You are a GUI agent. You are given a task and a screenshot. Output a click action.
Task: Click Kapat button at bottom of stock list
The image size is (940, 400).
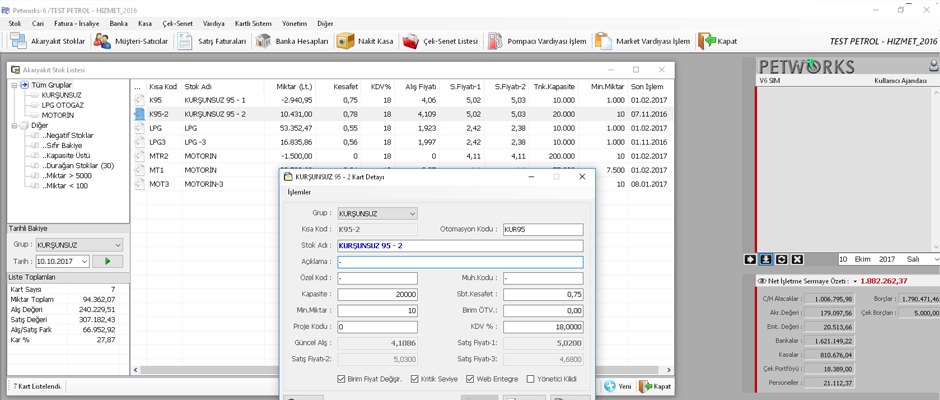(655, 387)
